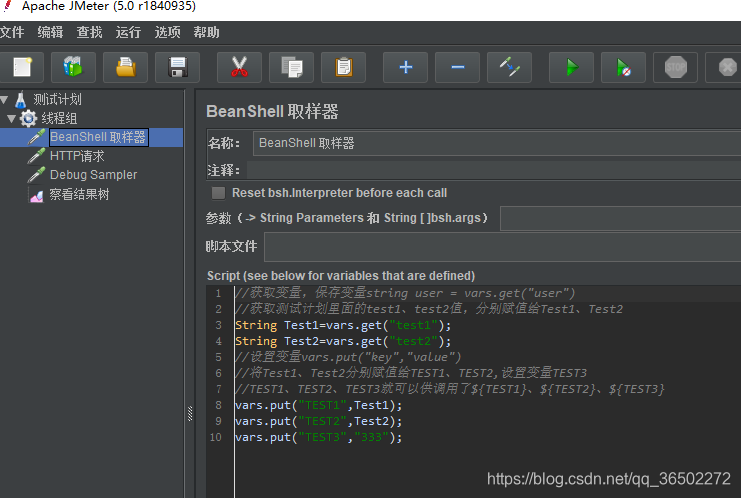Screen dimensions: 741x498
Task: Click the 参数 parameters input field
Action: [620, 218]
